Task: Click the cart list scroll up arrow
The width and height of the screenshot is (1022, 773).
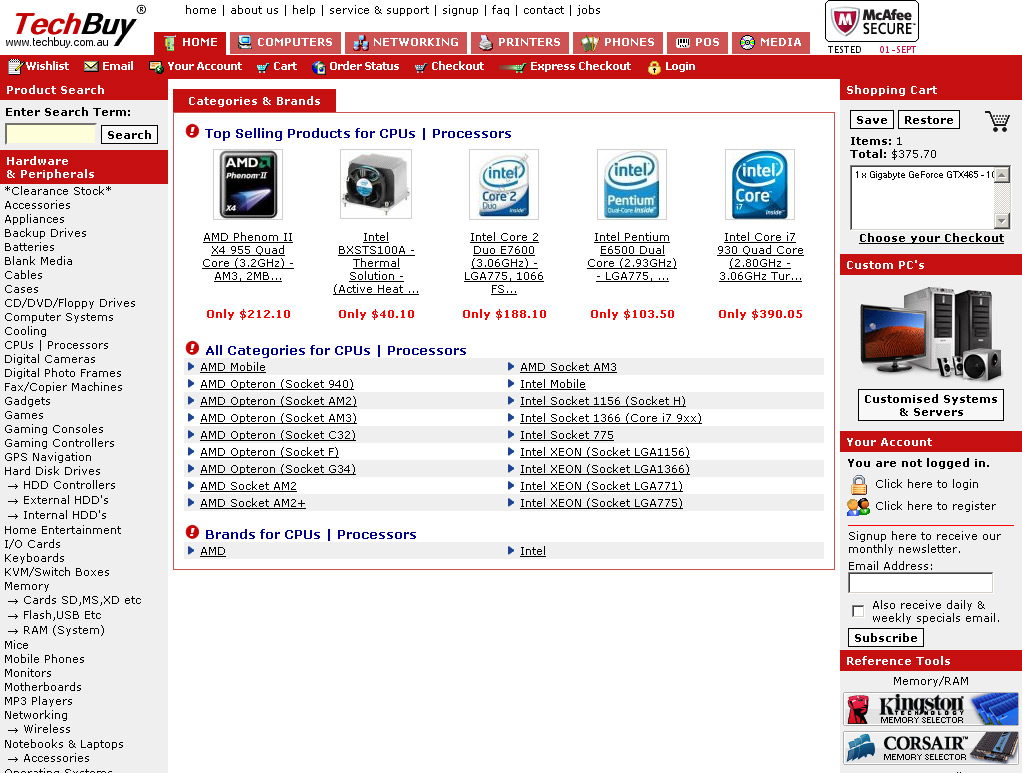Action: (1002, 174)
